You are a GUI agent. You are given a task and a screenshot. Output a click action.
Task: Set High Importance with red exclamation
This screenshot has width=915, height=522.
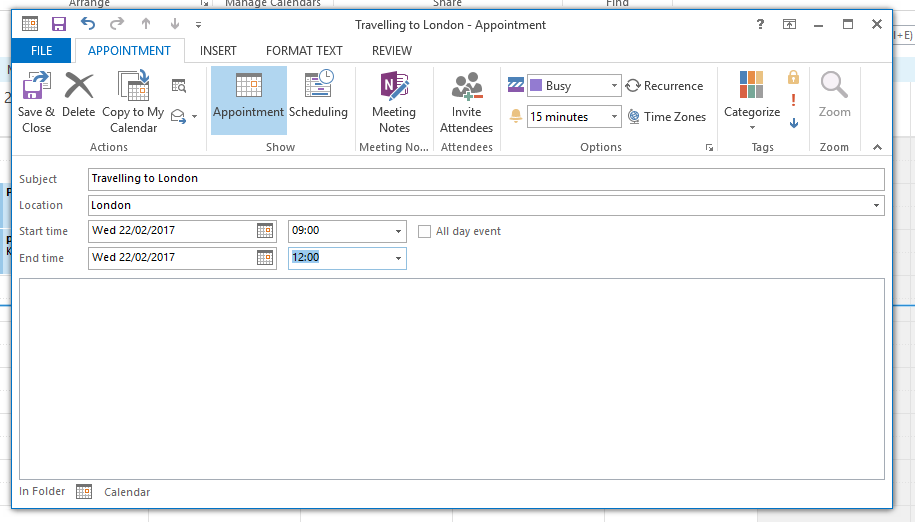(793, 100)
